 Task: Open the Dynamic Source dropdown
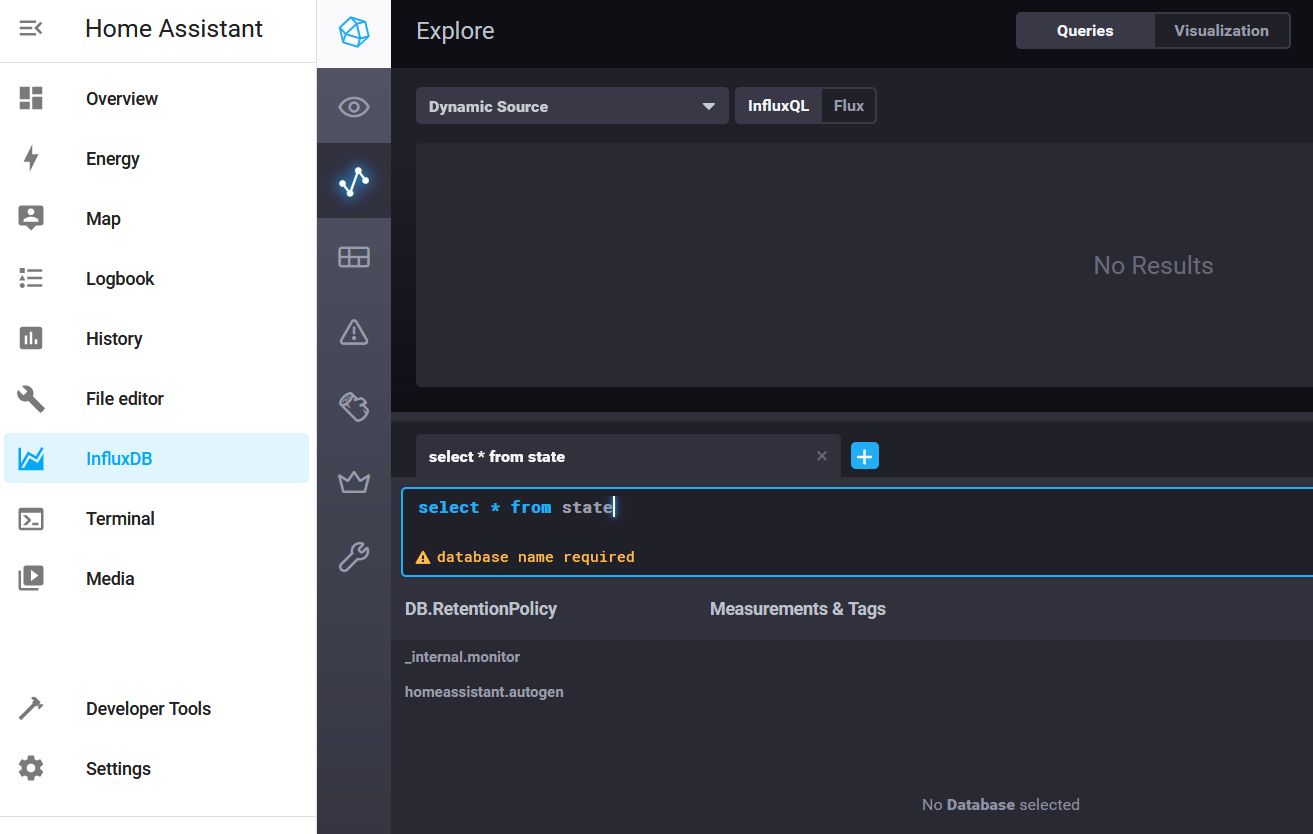[x=571, y=105]
